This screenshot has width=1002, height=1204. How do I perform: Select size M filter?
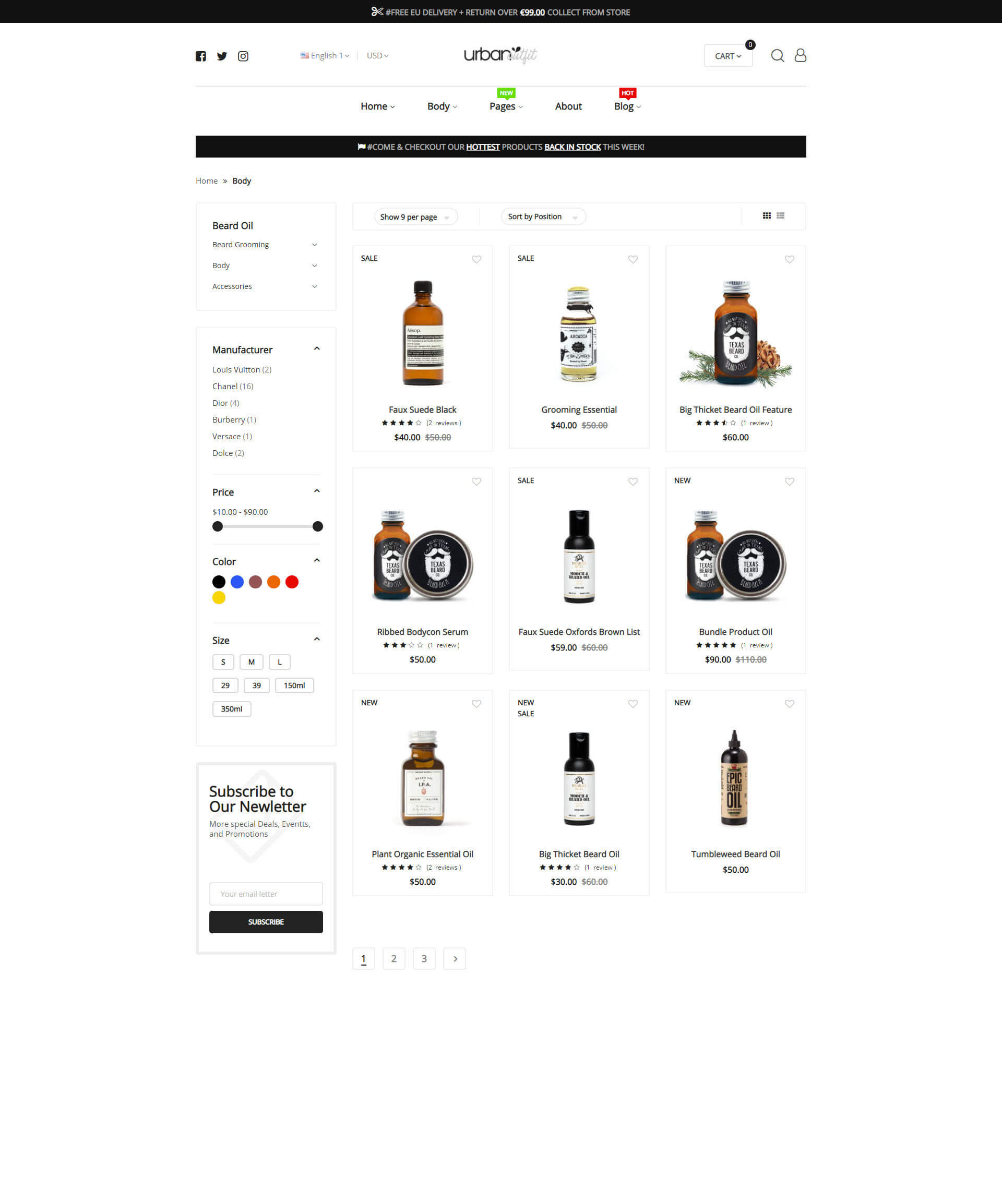[x=251, y=661]
